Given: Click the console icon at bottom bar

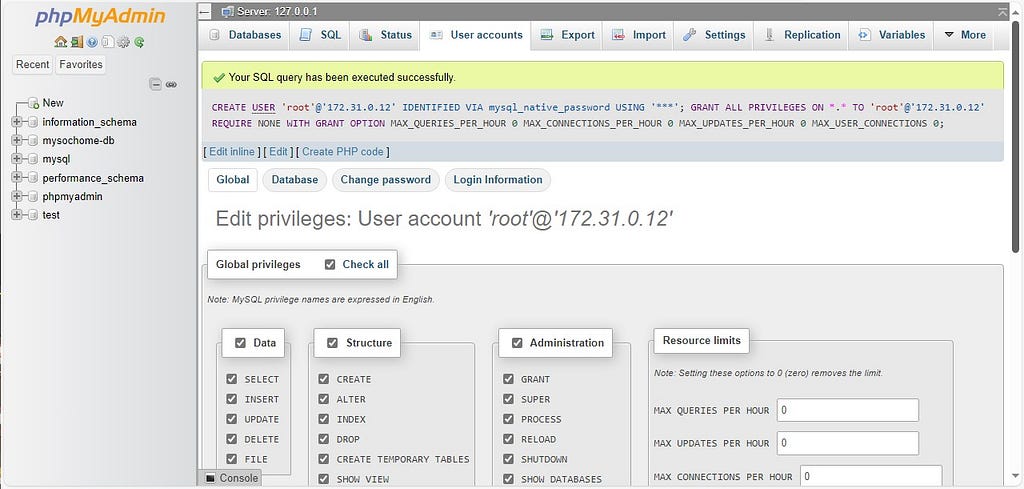Looking at the screenshot, I should point(210,478).
